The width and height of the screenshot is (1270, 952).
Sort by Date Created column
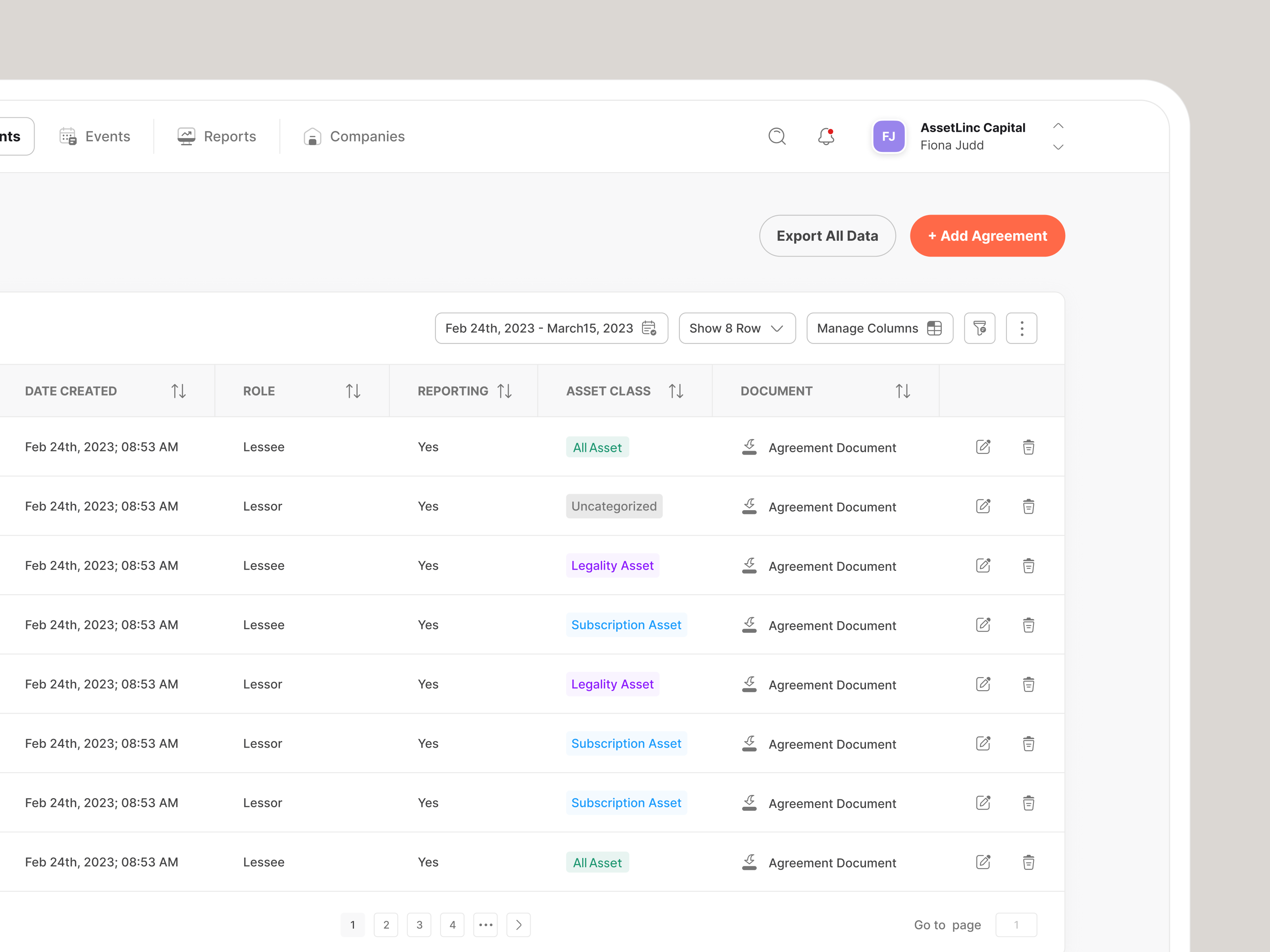tap(179, 391)
